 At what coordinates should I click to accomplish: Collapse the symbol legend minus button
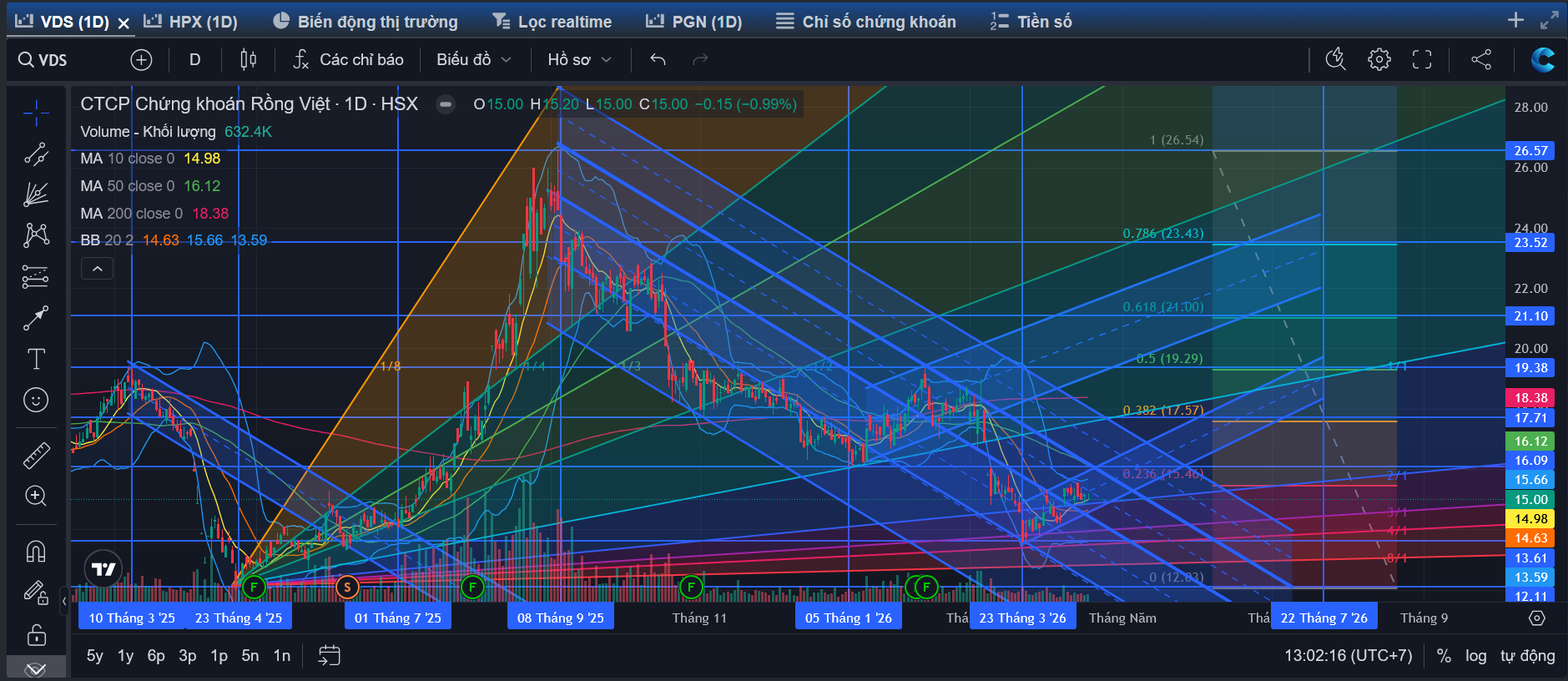coord(446,104)
